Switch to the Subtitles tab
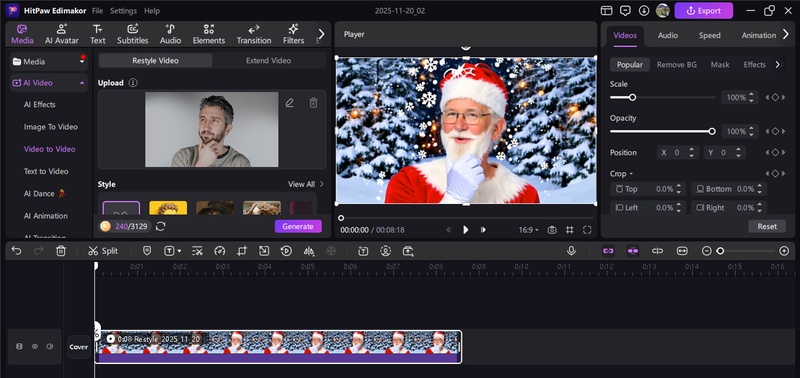This screenshot has height=378, width=800. (x=133, y=35)
